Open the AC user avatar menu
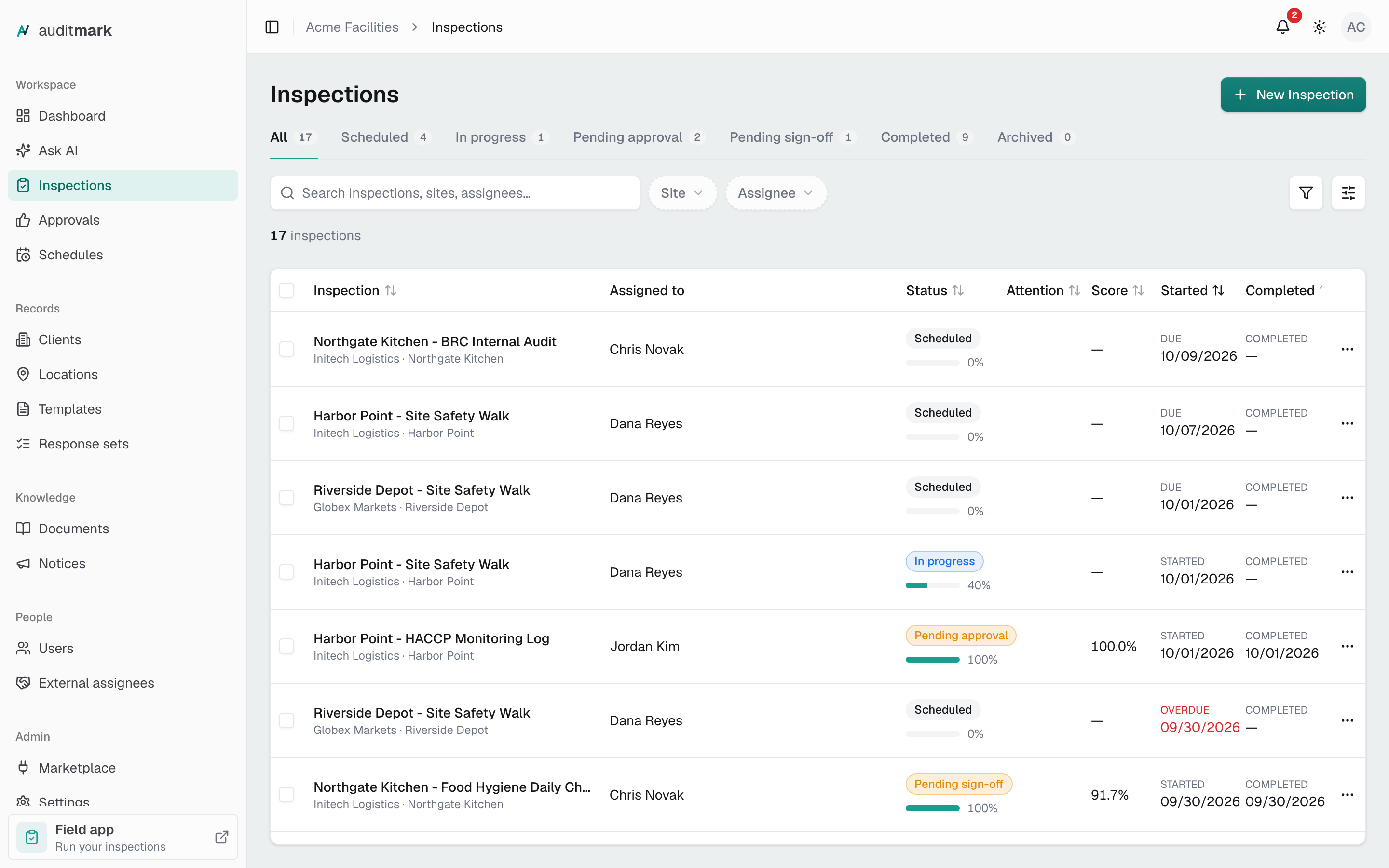 [x=1356, y=27]
